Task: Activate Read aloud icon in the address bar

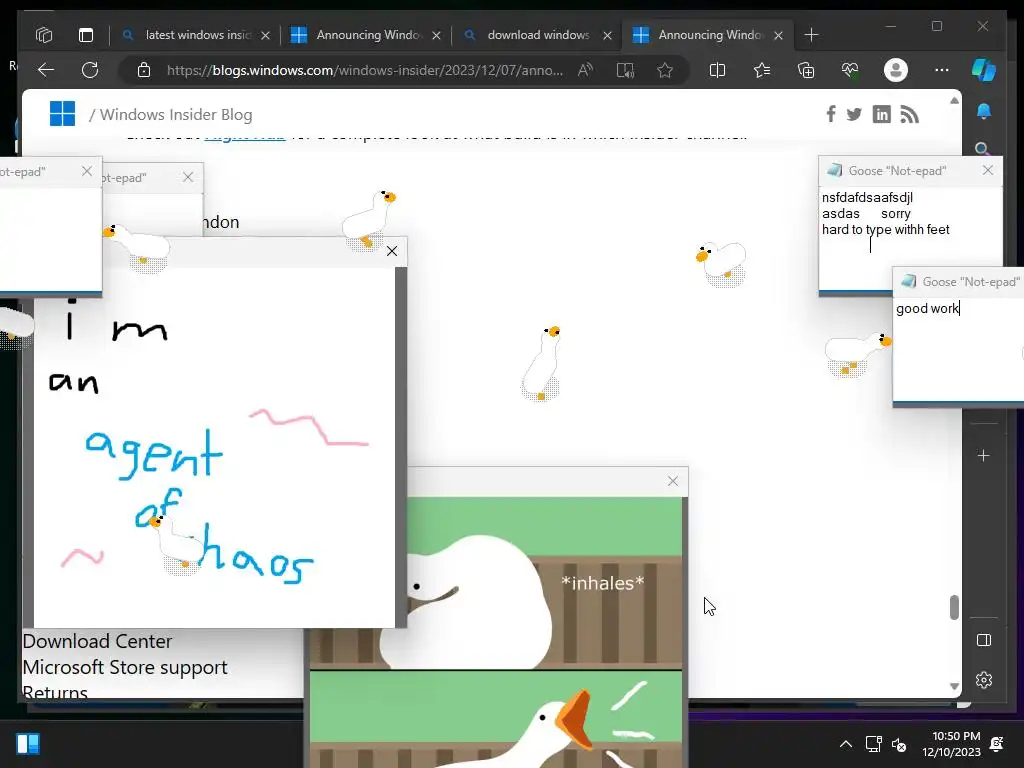Action: click(x=585, y=70)
